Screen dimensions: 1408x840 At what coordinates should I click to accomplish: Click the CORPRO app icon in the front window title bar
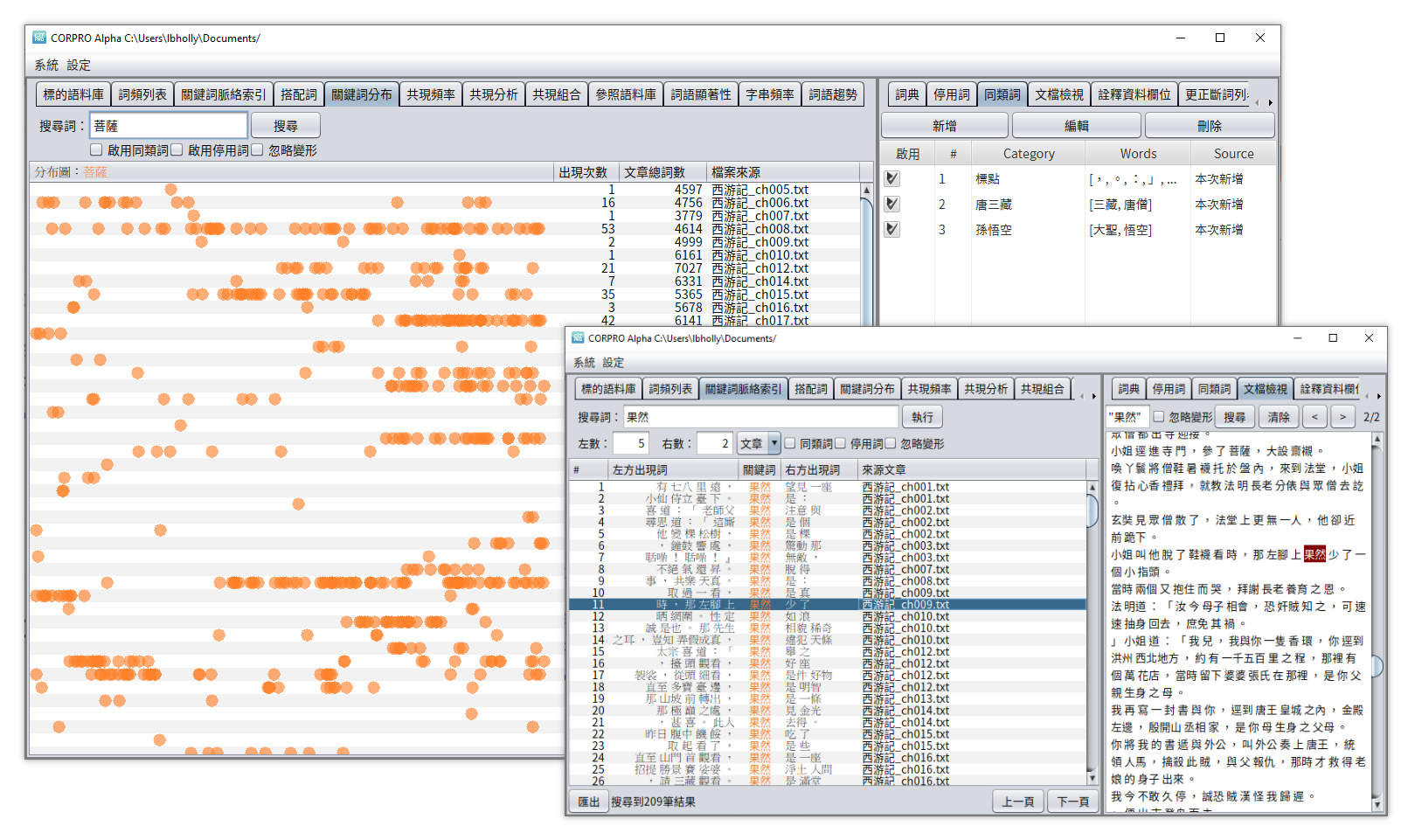point(578,337)
